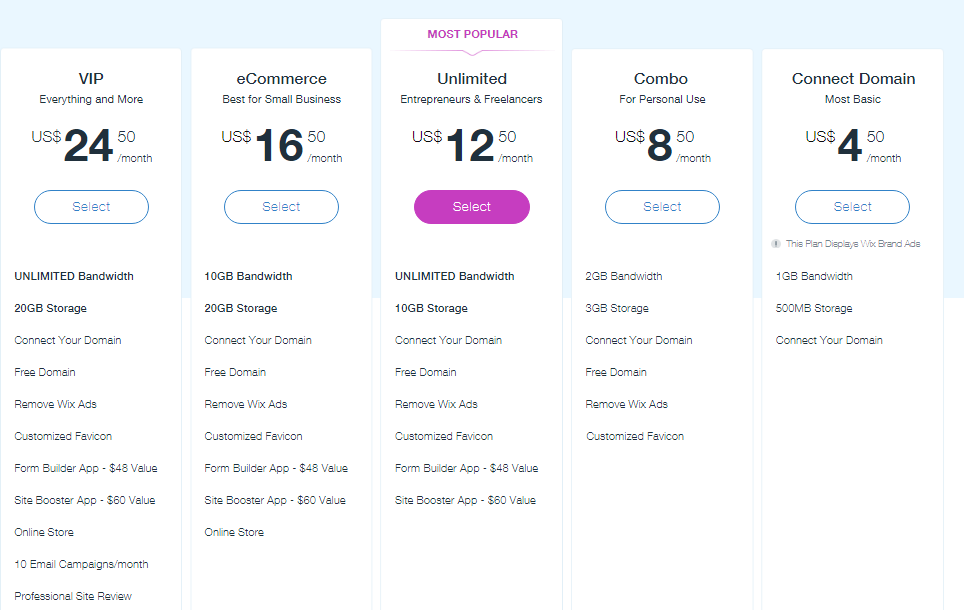
Task: Click 'Professional Site Review' in VIP features
Action: 73,596
